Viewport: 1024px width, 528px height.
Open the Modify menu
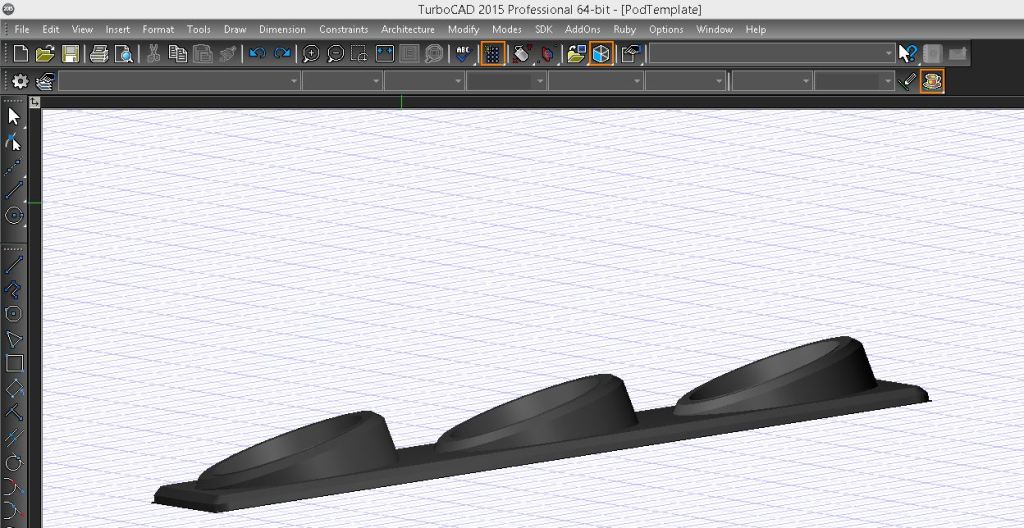click(463, 29)
